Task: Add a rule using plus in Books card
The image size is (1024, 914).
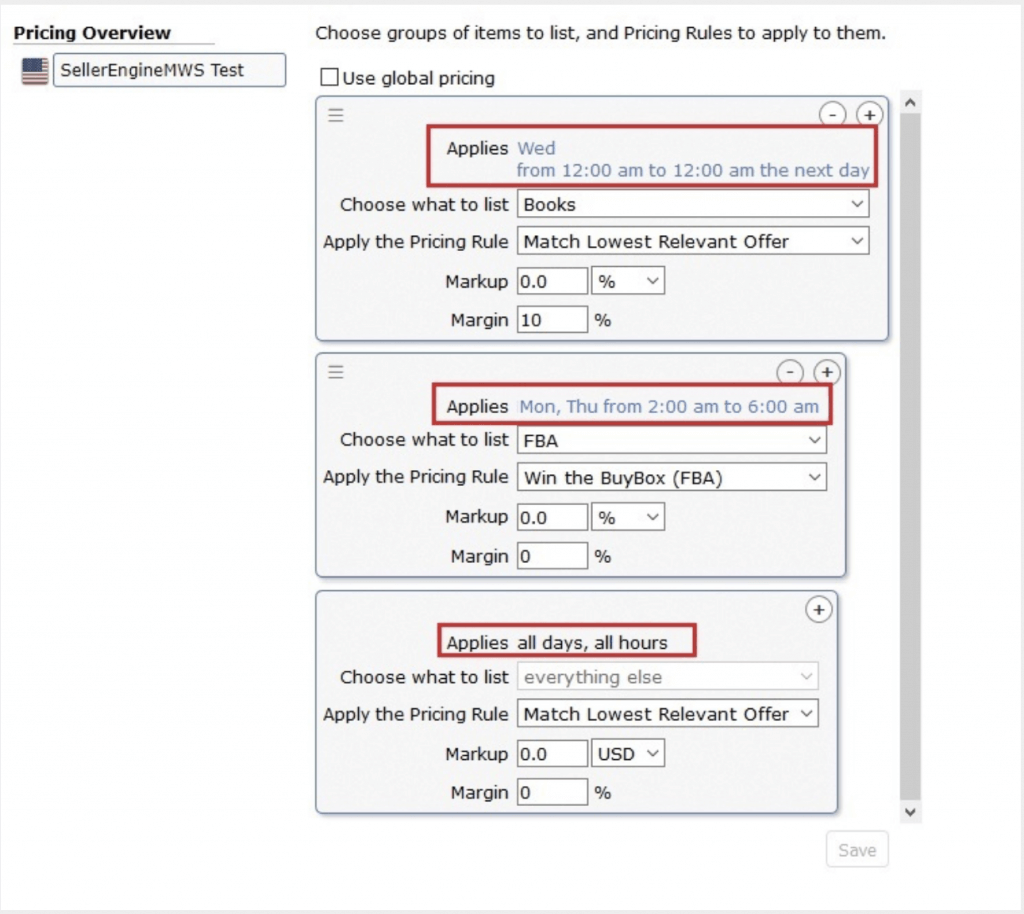Action: (869, 115)
